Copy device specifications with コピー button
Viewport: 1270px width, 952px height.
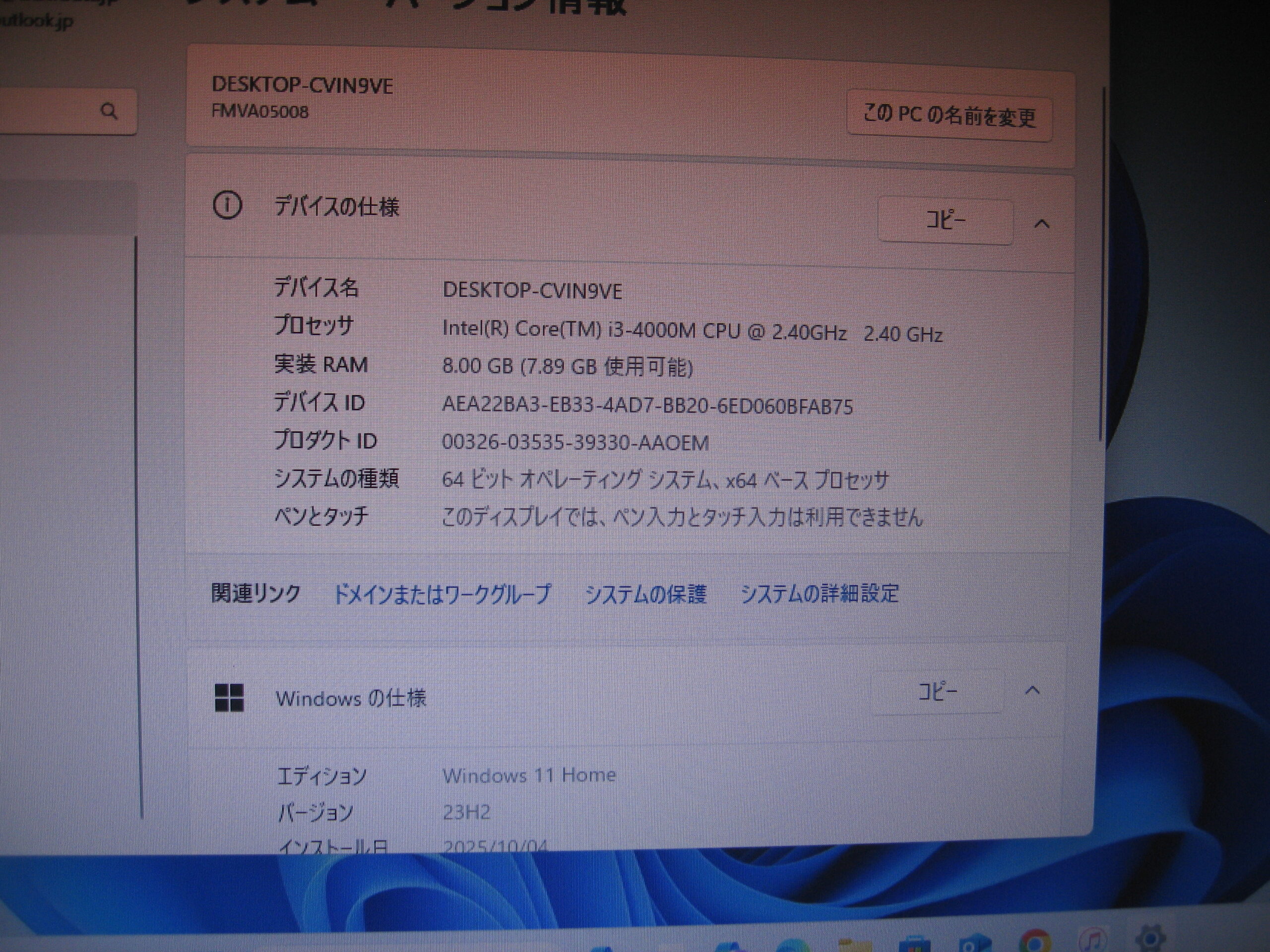tap(945, 220)
